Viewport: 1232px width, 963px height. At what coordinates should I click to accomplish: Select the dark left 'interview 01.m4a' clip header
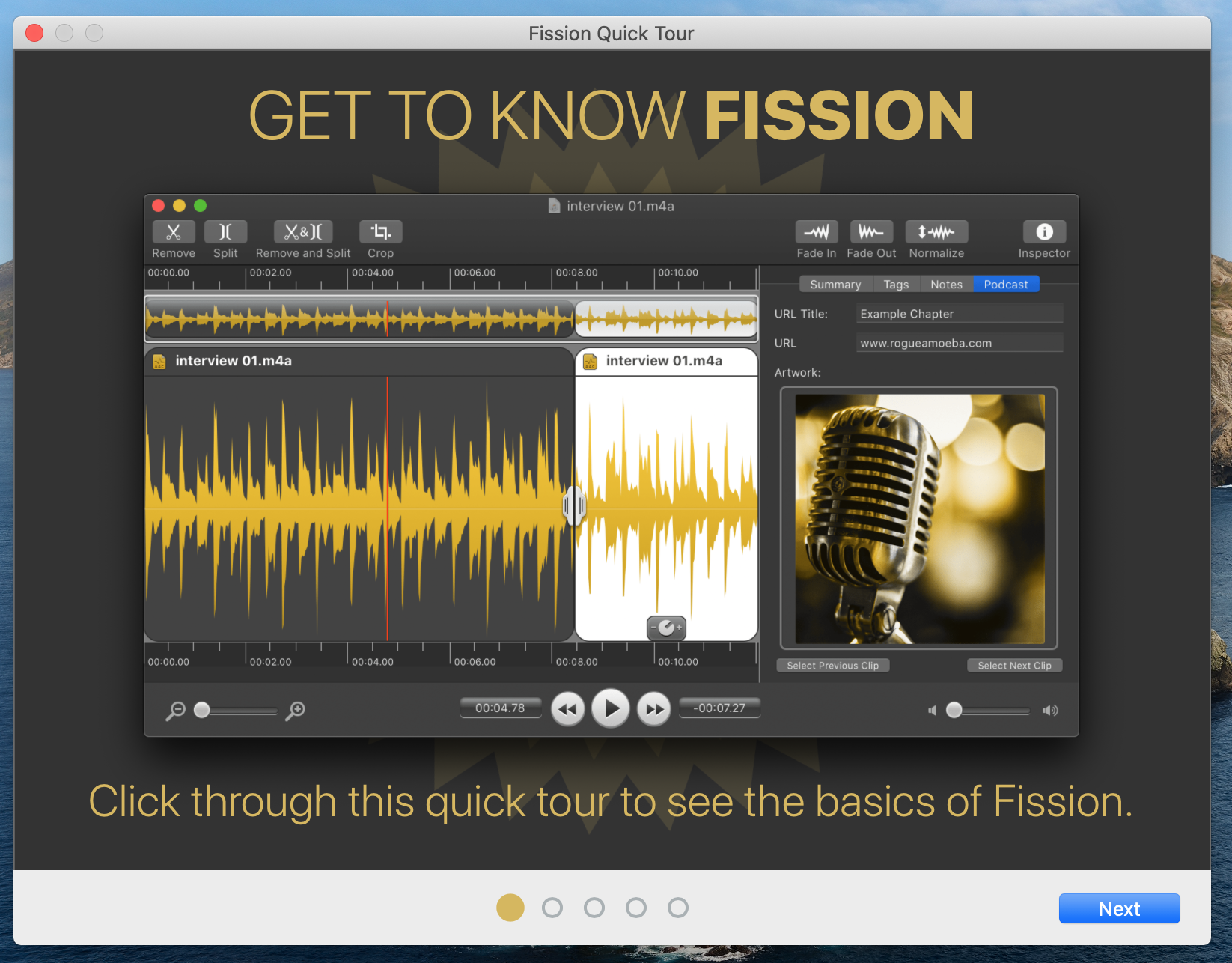[359, 361]
